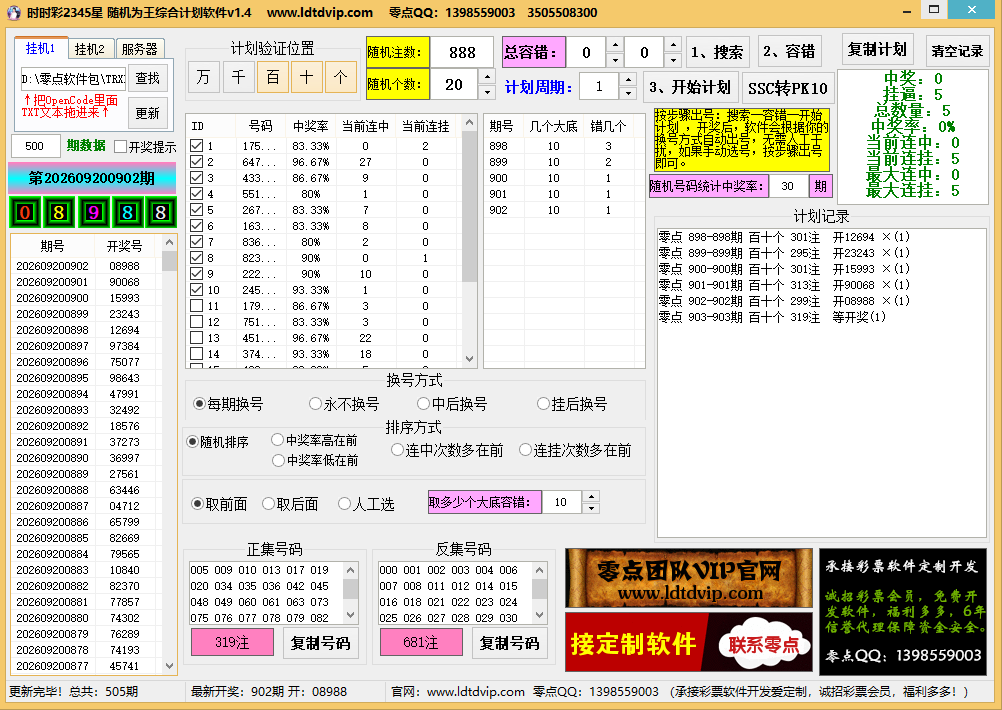Toggle the 十 position button
1002x710 pixels.
click(307, 77)
